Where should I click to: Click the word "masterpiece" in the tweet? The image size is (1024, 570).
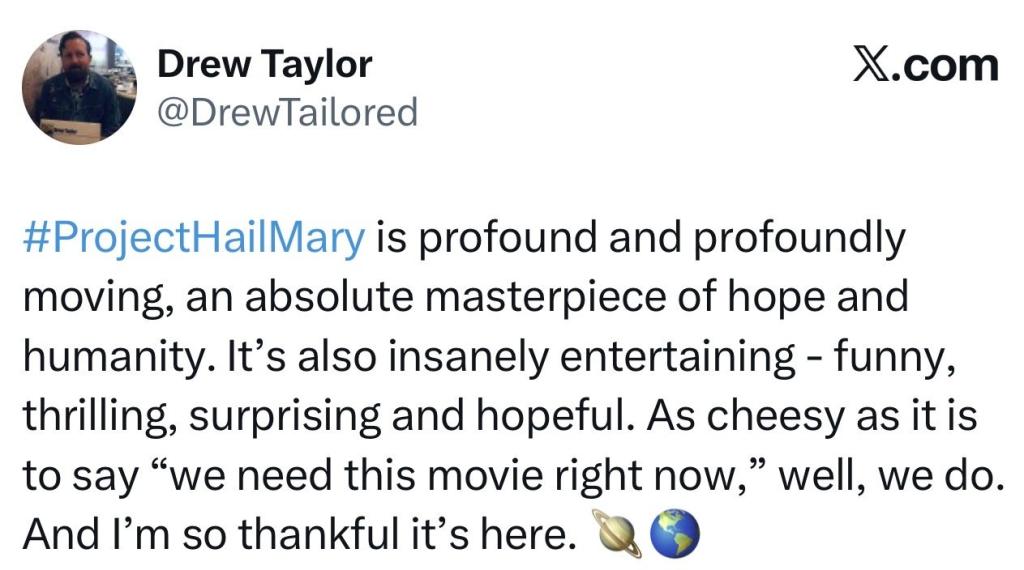tap(477, 299)
